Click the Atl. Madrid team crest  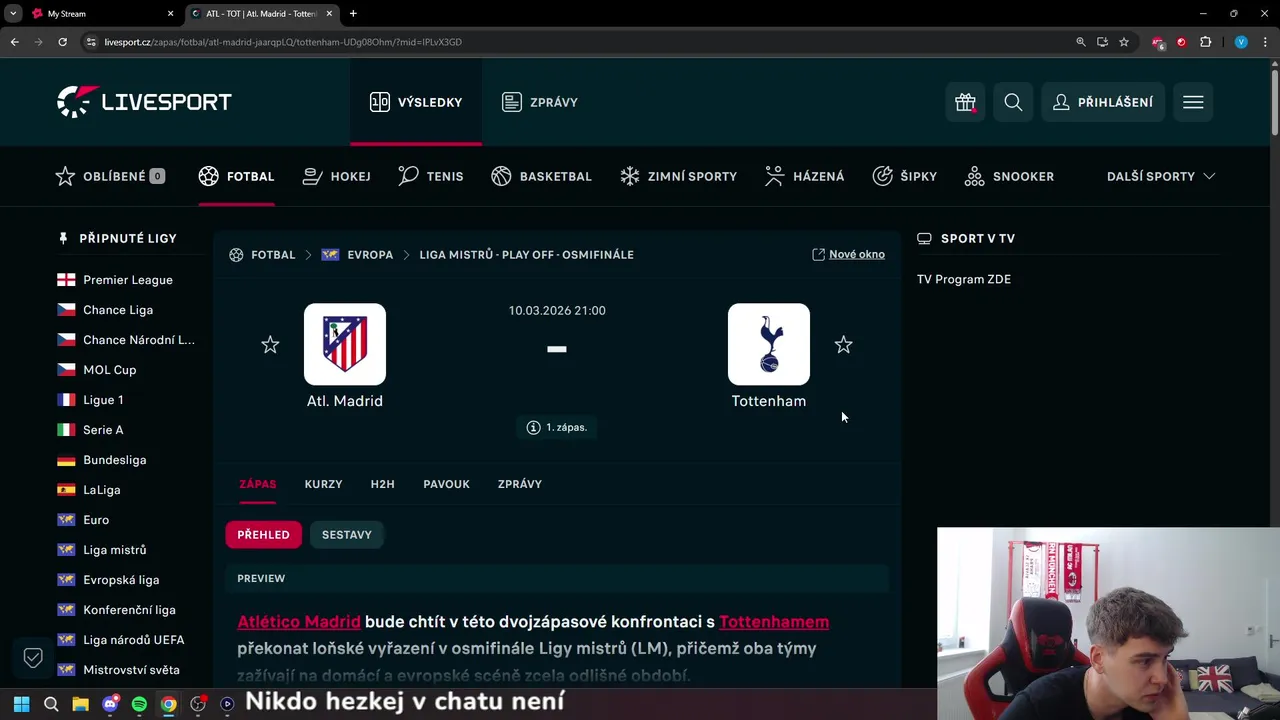[x=345, y=344]
